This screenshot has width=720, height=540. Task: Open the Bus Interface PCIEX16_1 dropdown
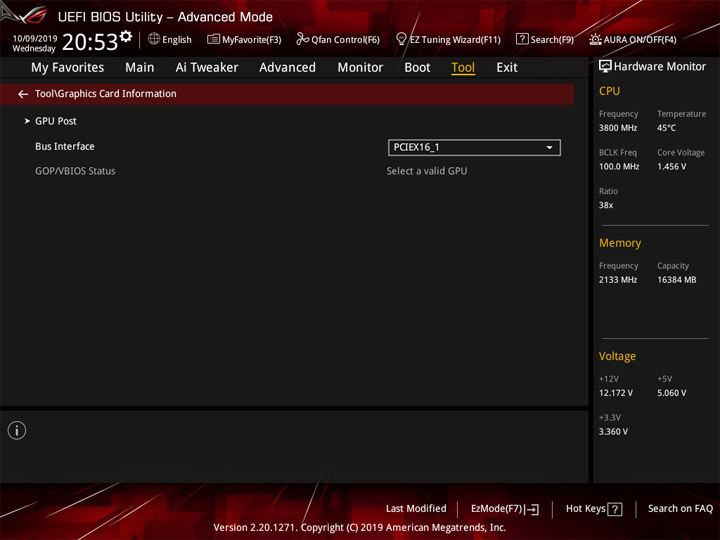coord(474,147)
